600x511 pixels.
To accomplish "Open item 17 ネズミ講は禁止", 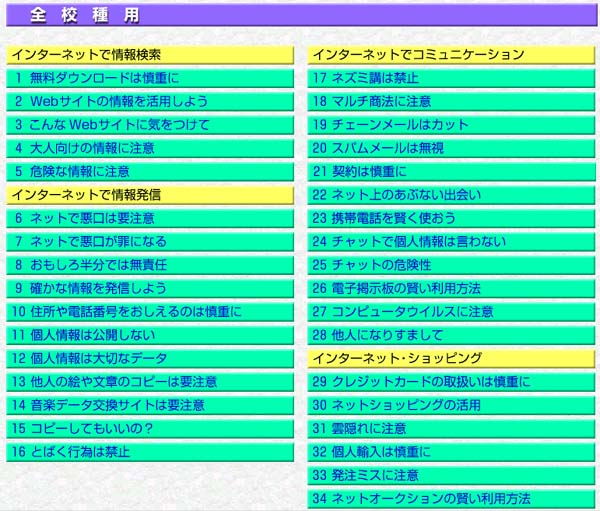I will point(451,78).
